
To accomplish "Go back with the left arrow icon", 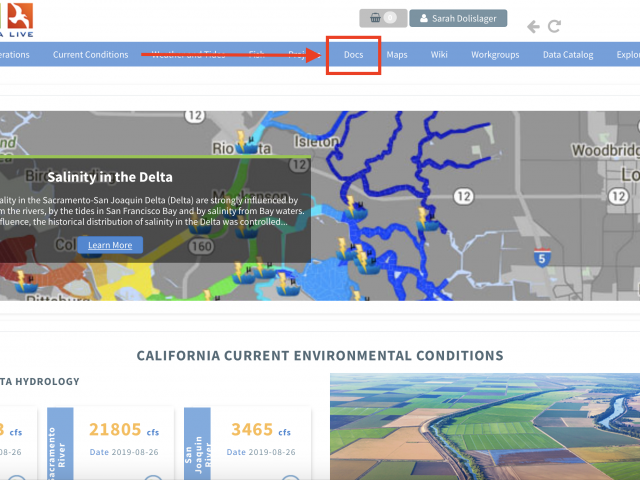I will (533, 27).
